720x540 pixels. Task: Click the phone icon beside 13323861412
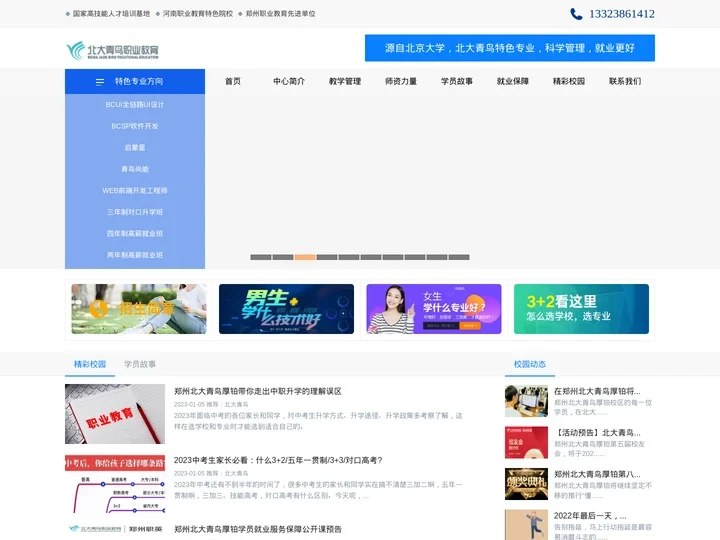point(576,14)
